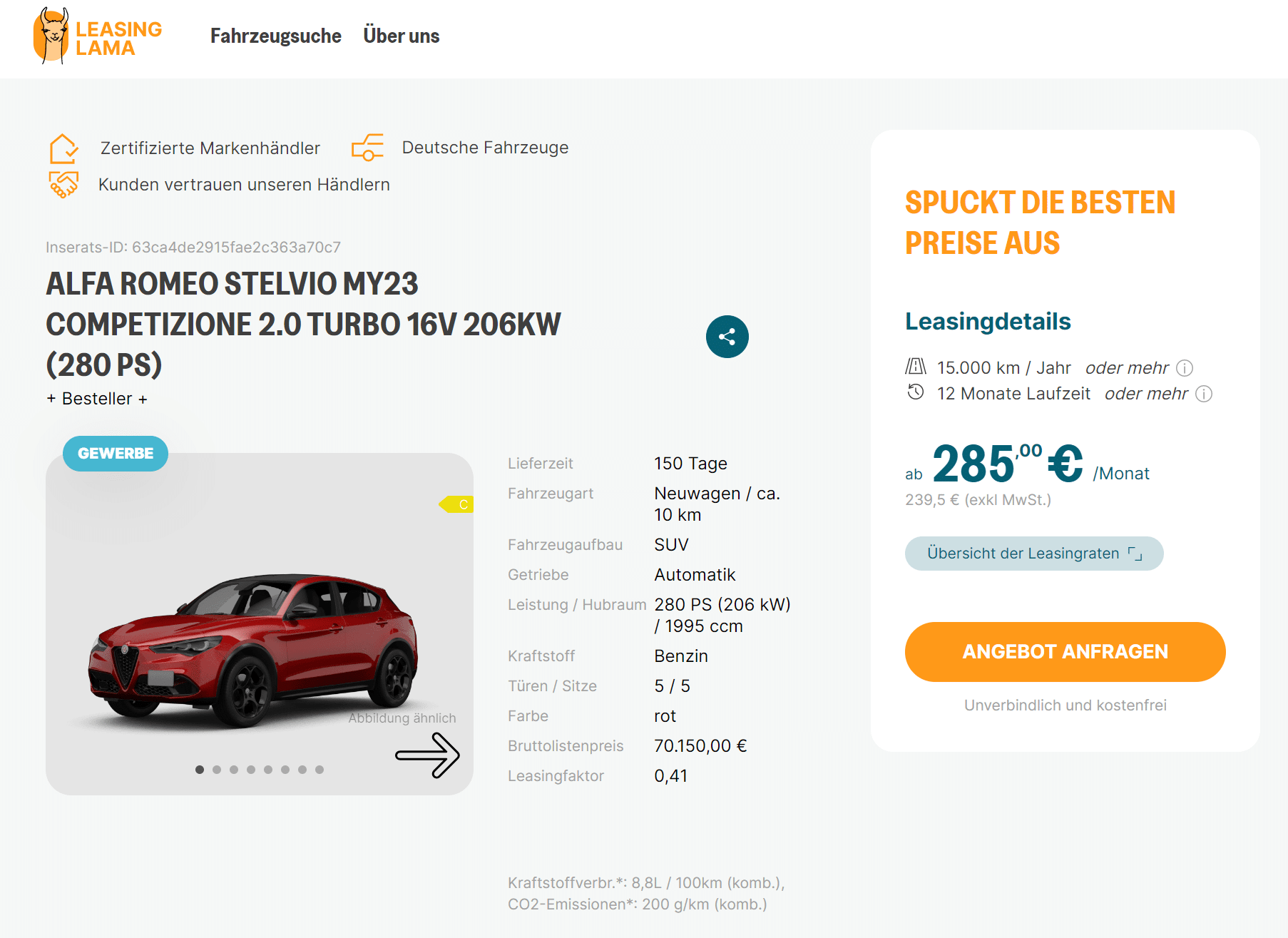Show info for 12 Monate Laufzeit
Screen dimensions: 1288x938
click(1204, 394)
